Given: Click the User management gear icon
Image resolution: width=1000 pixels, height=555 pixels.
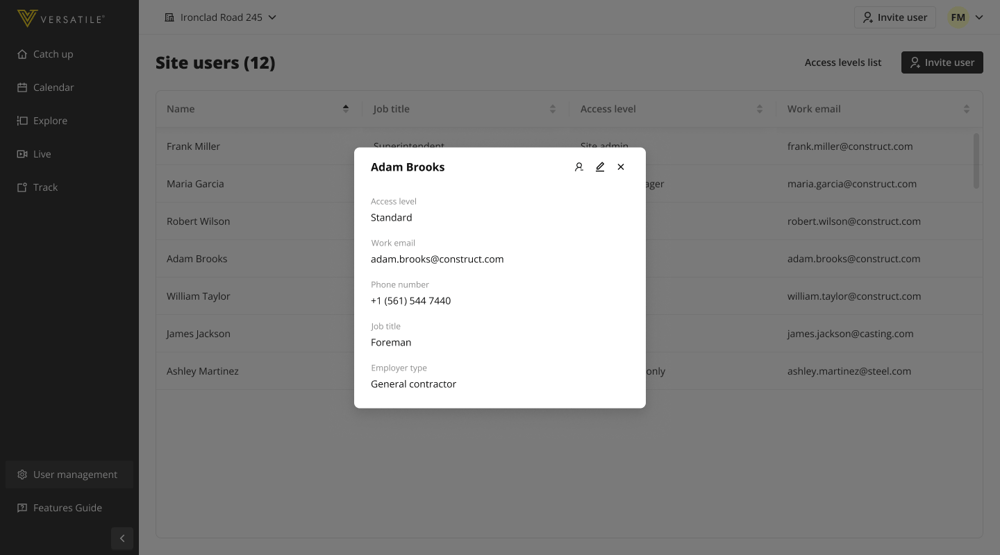Looking at the screenshot, I should (x=22, y=475).
